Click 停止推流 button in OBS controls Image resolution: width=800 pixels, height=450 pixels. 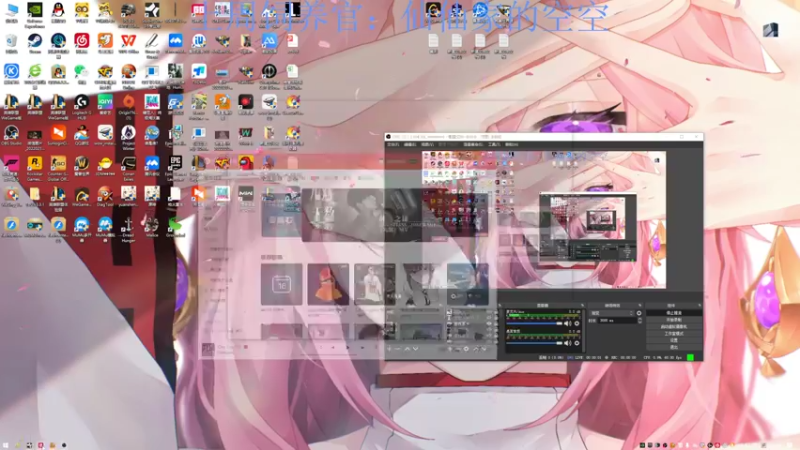coord(673,313)
